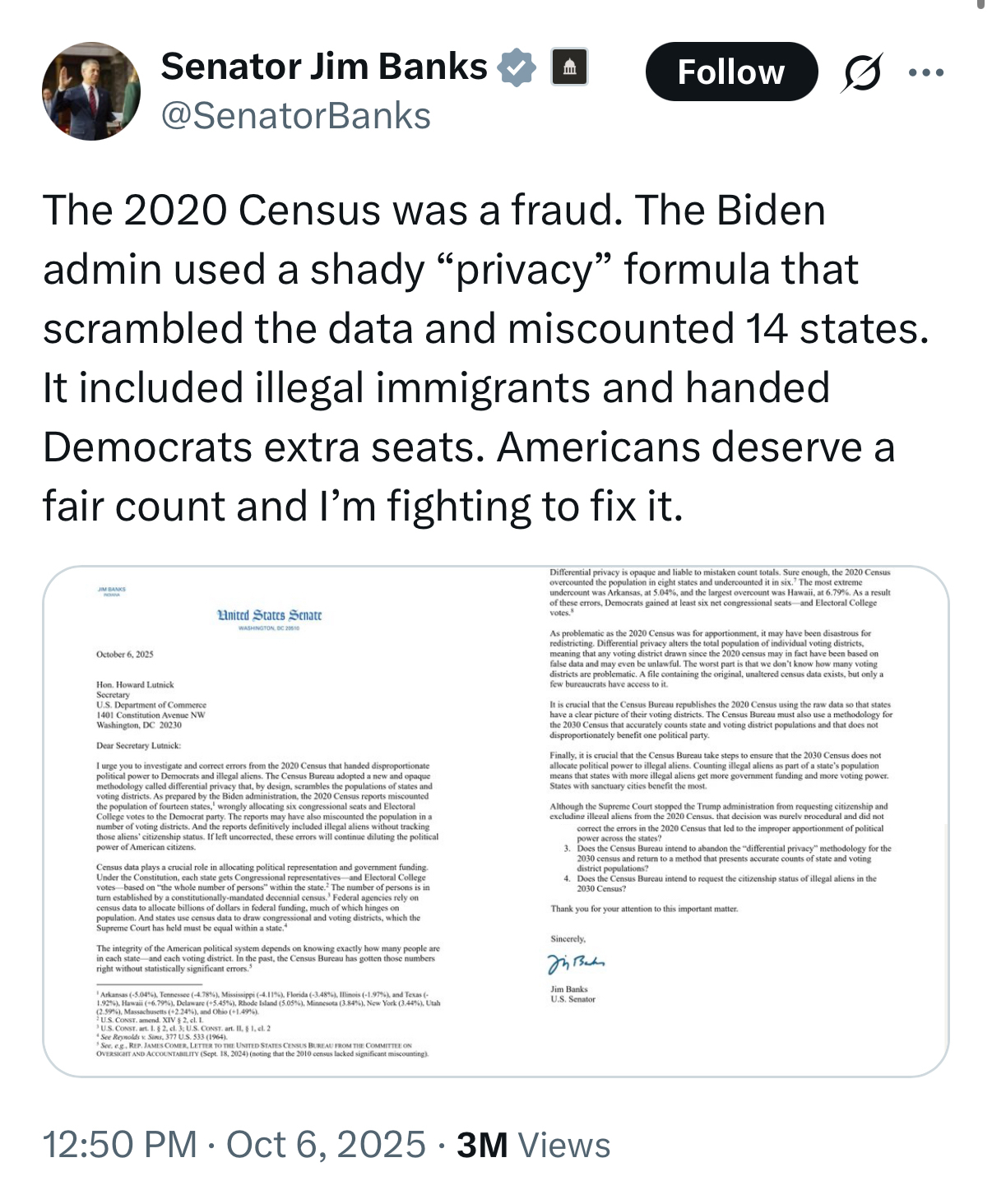Click the Hon. Howard Lutnick address block
The width and height of the screenshot is (992, 1204).
[151, 705]
